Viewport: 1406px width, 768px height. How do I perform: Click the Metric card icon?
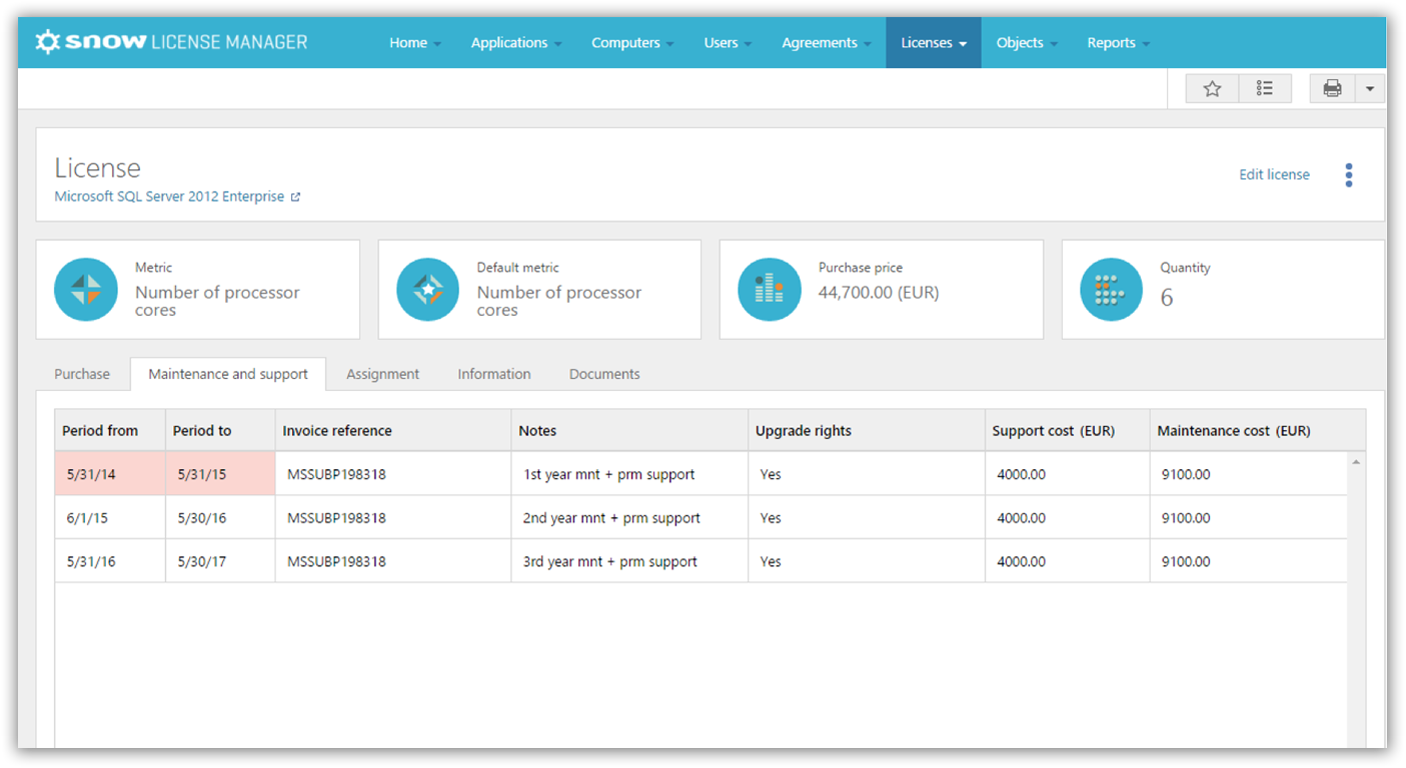86,289
